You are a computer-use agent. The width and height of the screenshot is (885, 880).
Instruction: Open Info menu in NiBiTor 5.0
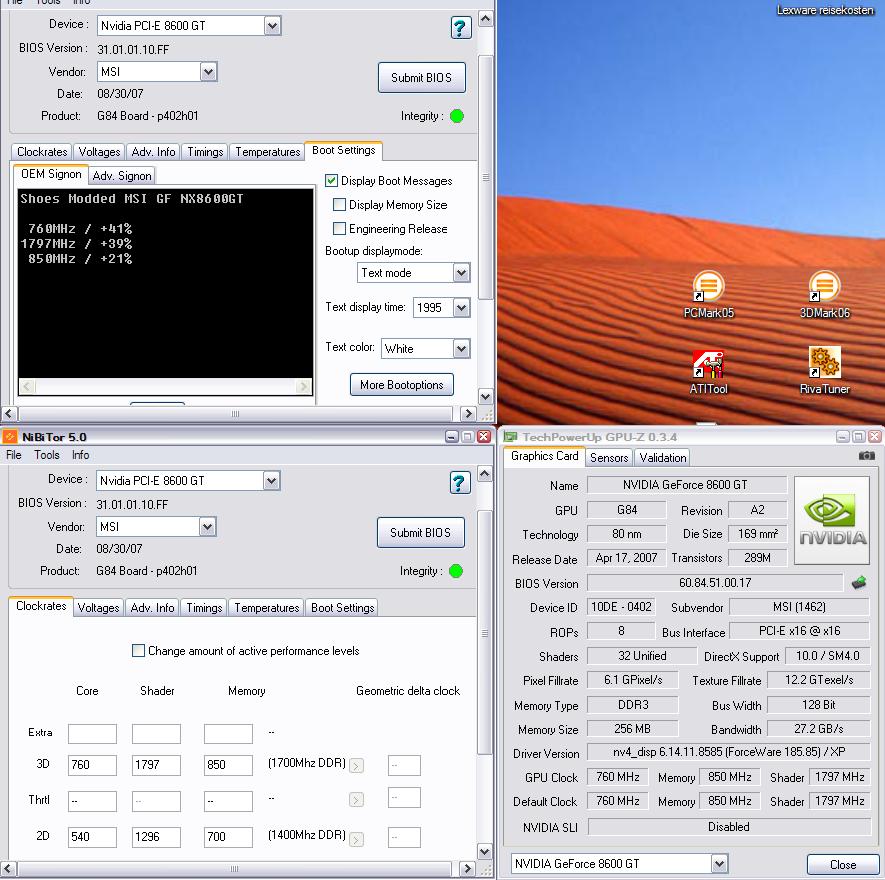(80, 454)
